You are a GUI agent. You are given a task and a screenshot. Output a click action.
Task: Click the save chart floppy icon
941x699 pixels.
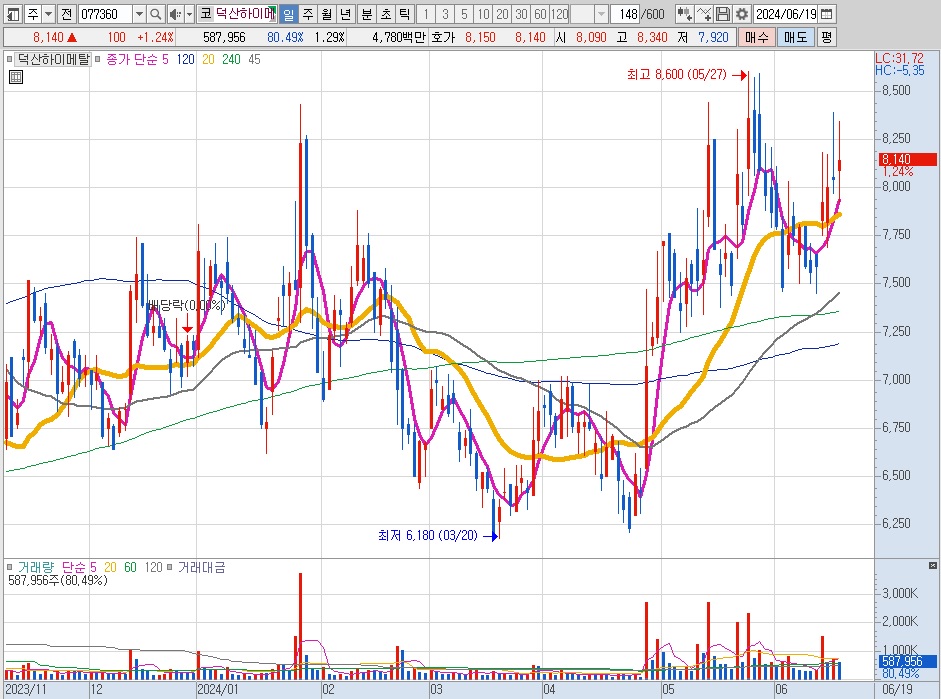[723, 14]
